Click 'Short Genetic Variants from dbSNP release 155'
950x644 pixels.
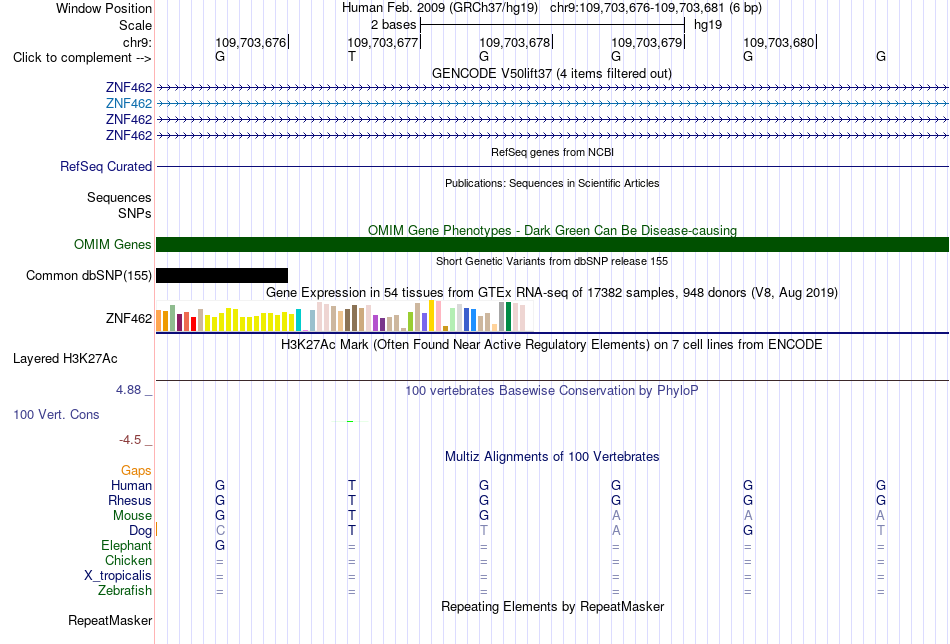pos(552,261)
